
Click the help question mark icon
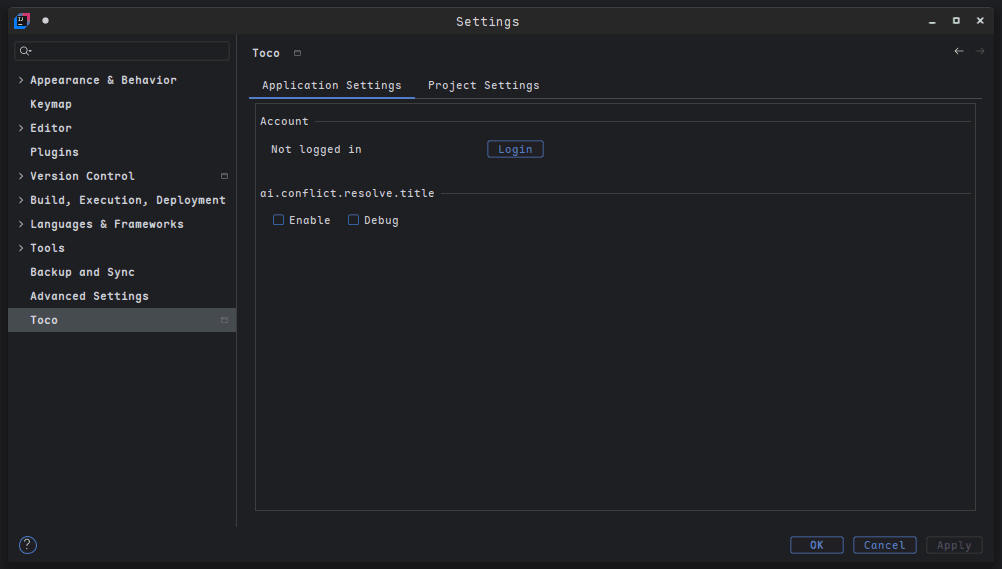point(28,545)
